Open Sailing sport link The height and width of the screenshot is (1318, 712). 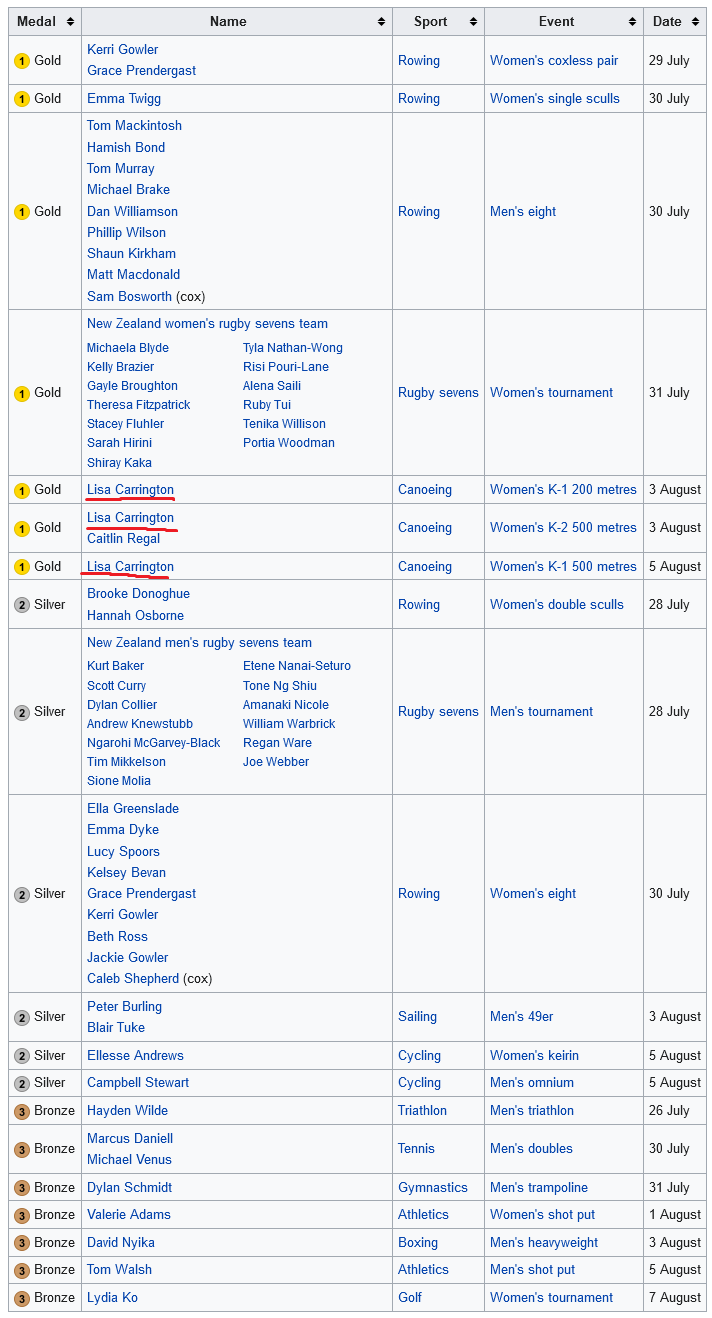point(417,1016)
